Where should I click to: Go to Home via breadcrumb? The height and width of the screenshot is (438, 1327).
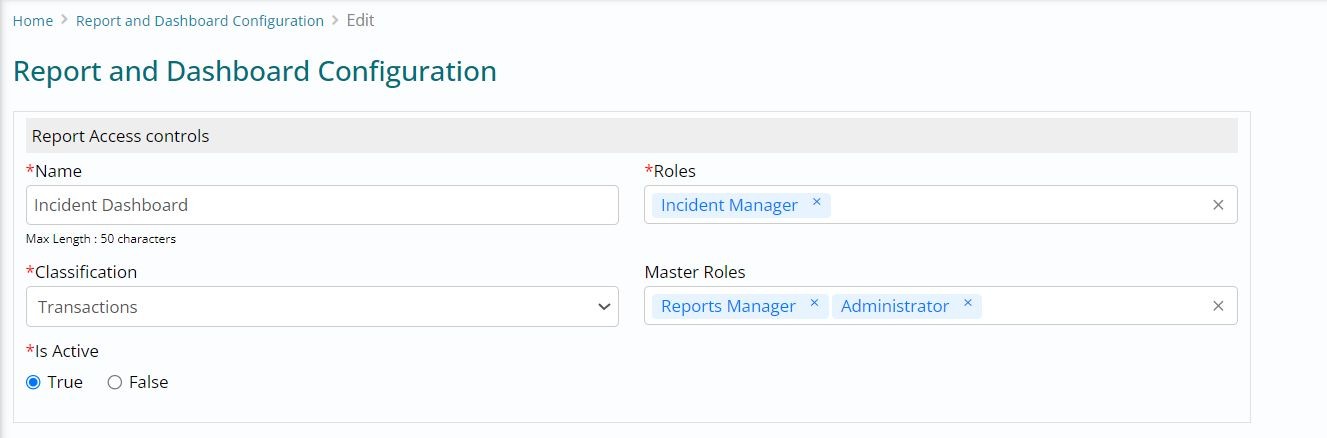tap(33, 21)
